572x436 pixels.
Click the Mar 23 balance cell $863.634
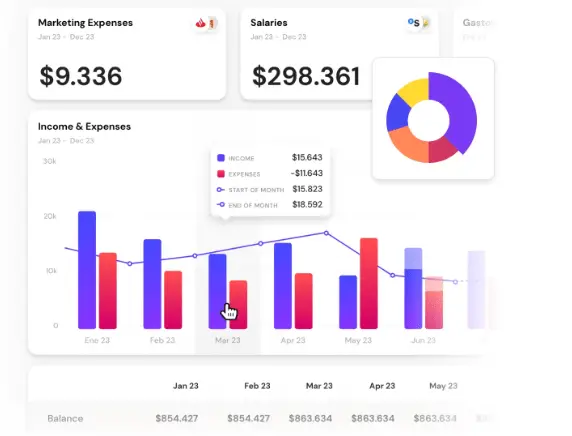(310, 418)
